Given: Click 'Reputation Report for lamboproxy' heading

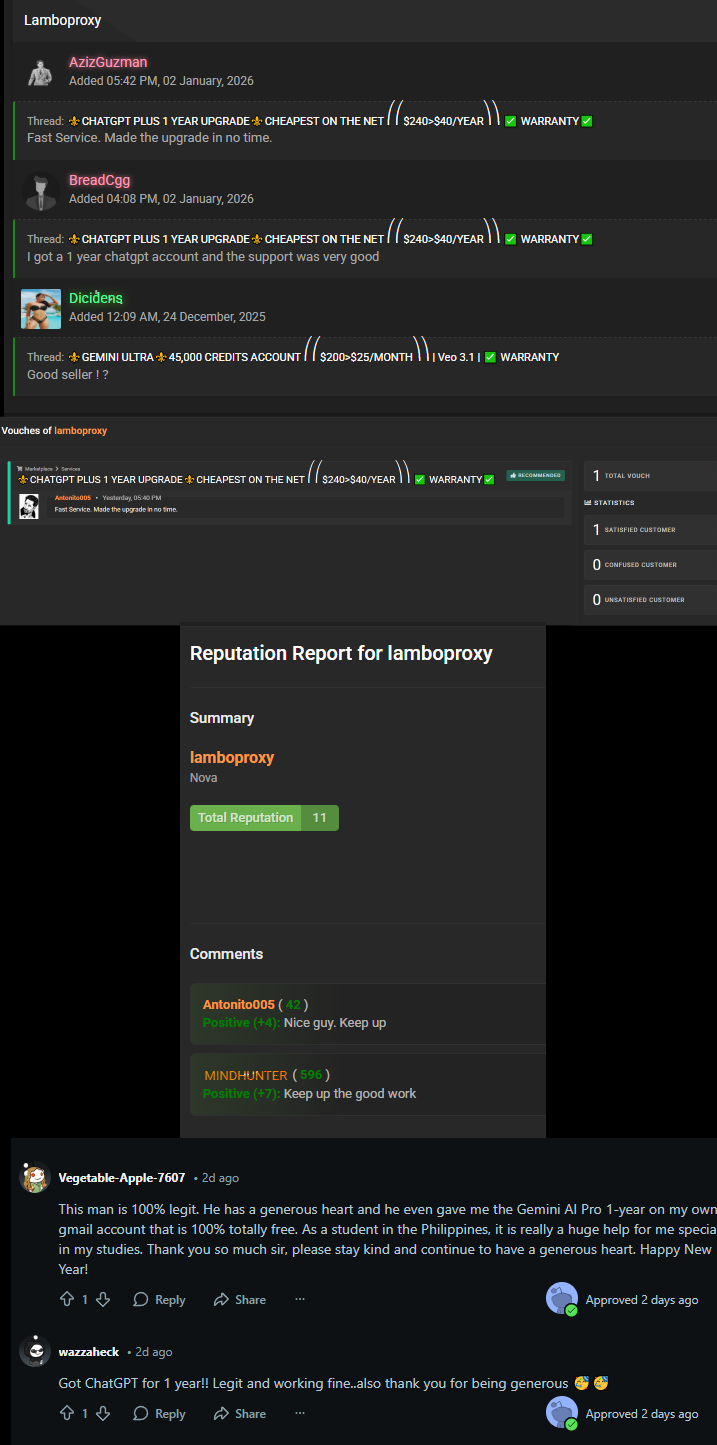Looking at the screenshot, I should tap(341, 654).
